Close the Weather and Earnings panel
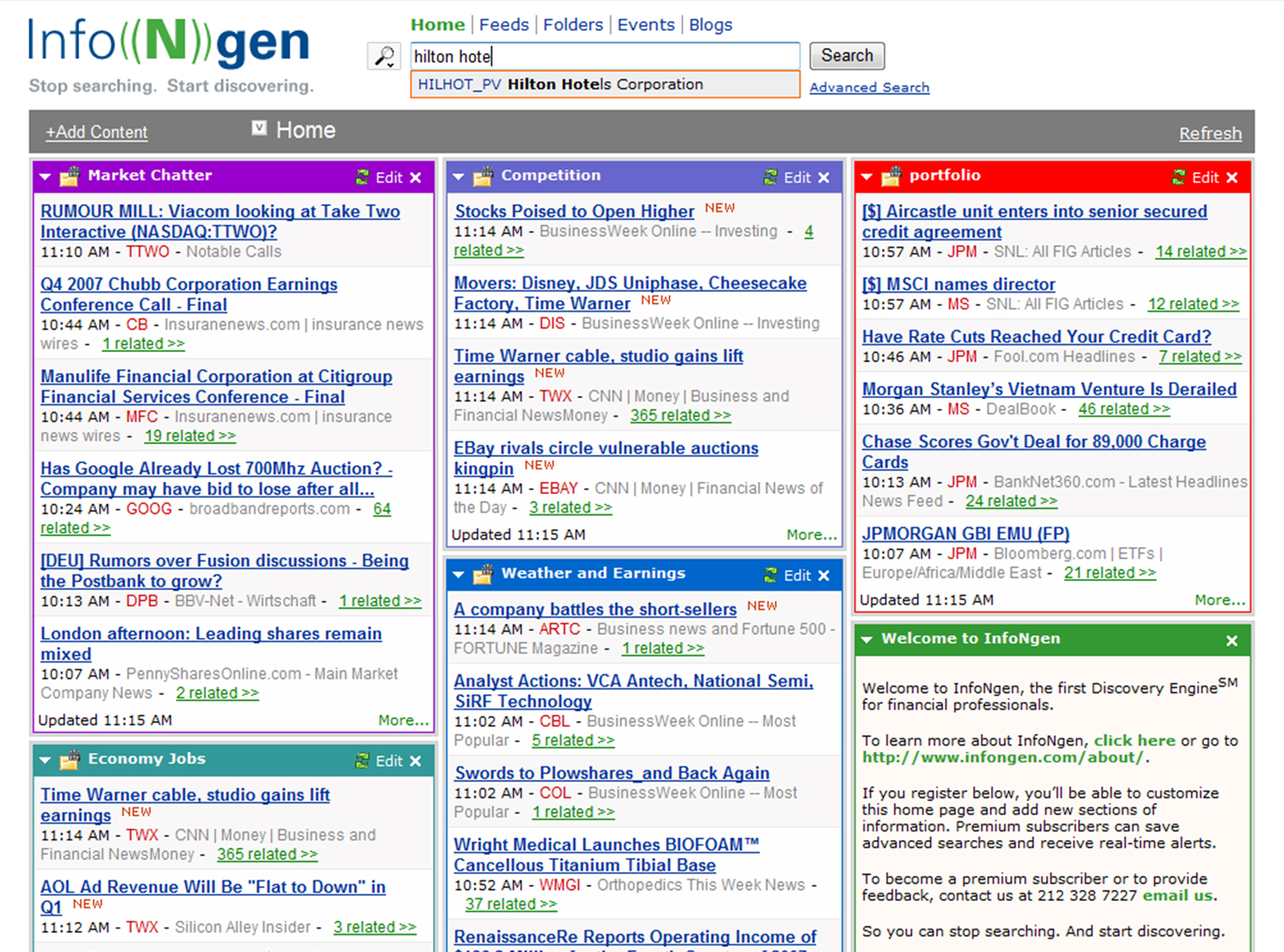The height and width of the screenshot is (952, 1284). [824, 575]
